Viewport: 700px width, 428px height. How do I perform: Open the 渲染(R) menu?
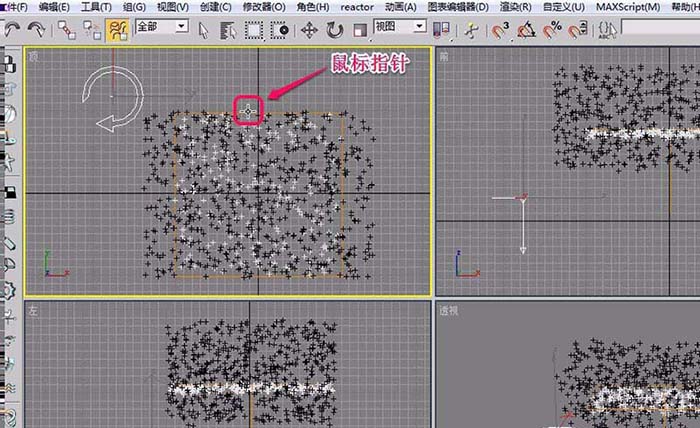coord(516,7)
